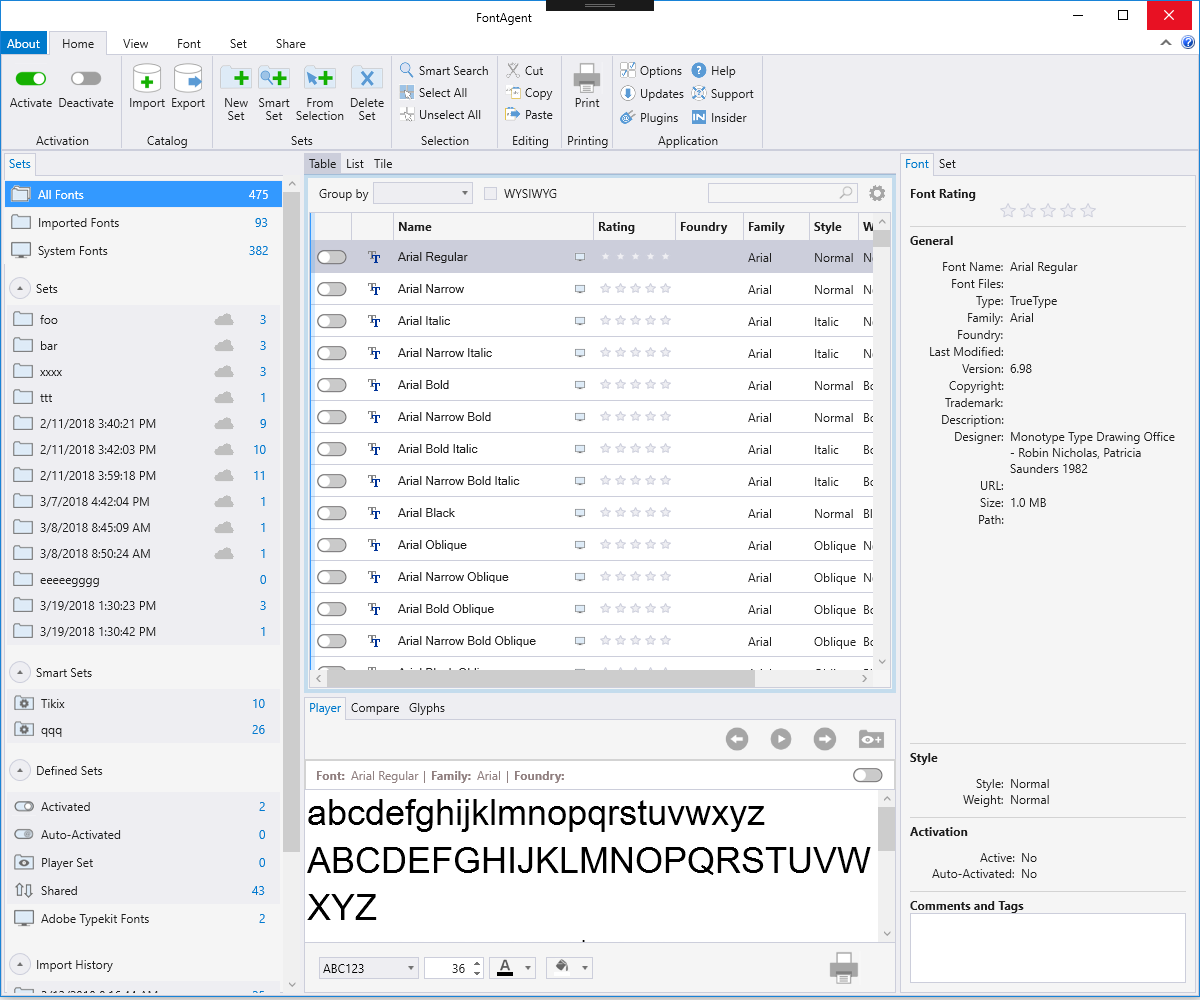The height and width of the screenshot is (1000, 1200).
Task: Open the Share ribbon tab
Action: (291, 44)
